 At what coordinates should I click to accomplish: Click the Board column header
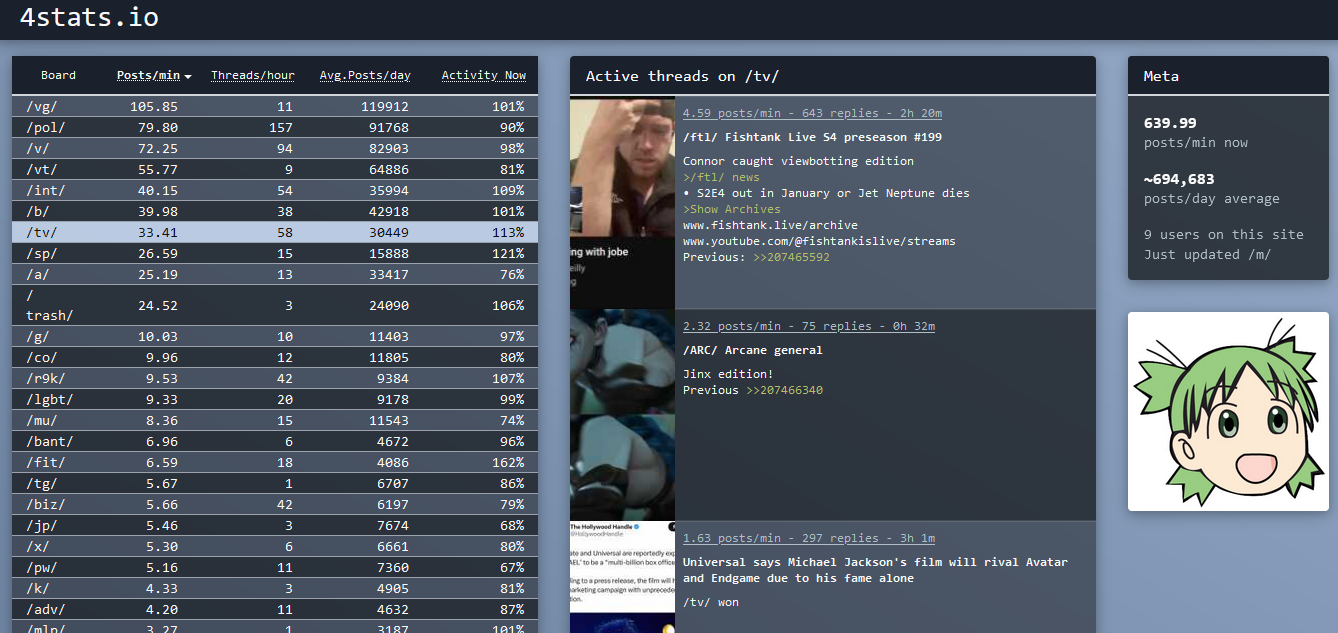pos(58,75)
